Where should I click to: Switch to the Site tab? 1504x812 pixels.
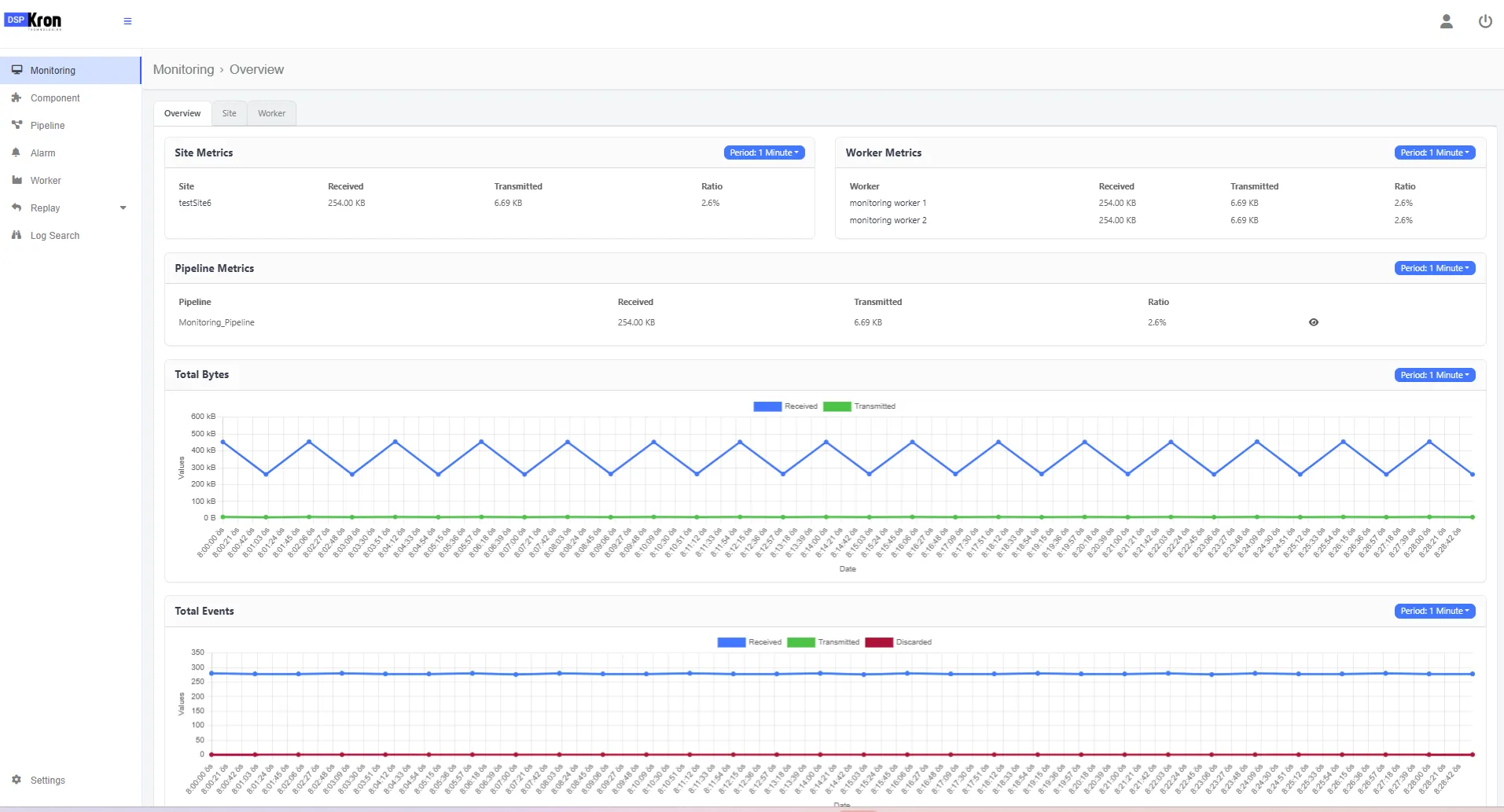pos(229,113)
